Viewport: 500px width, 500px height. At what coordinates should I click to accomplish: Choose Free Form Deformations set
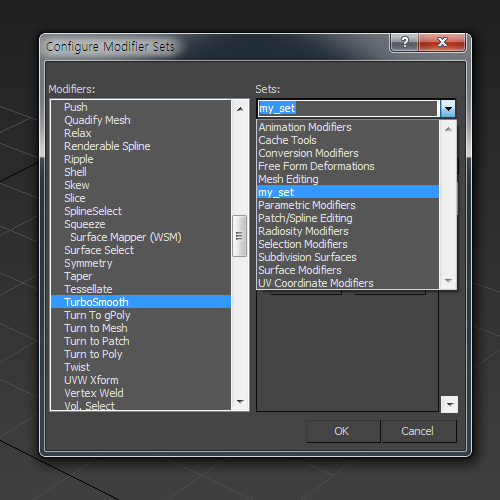pyautogui.click(x=348, y=166)
